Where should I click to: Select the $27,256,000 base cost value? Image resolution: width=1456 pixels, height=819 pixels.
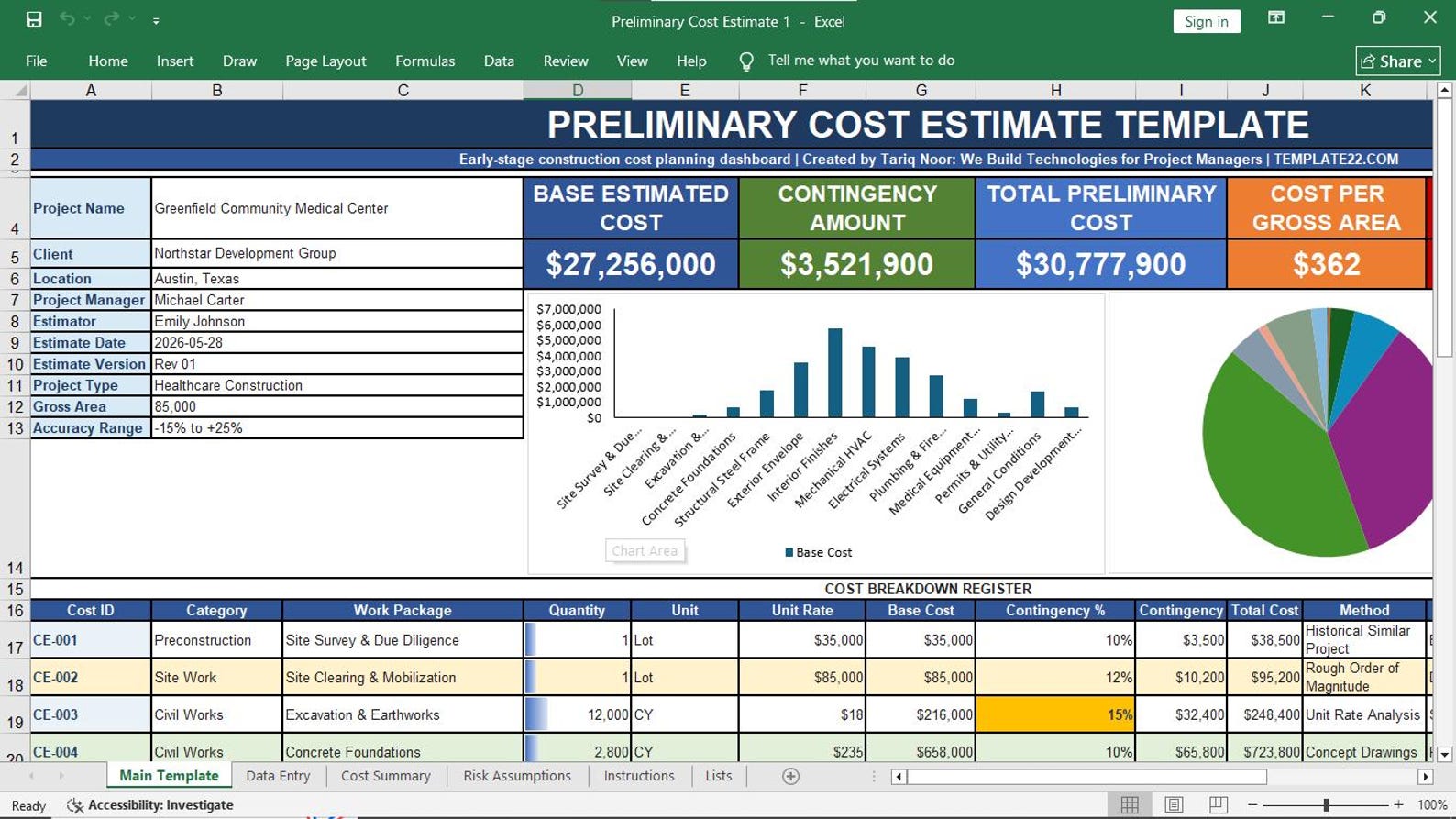point(631,264)
